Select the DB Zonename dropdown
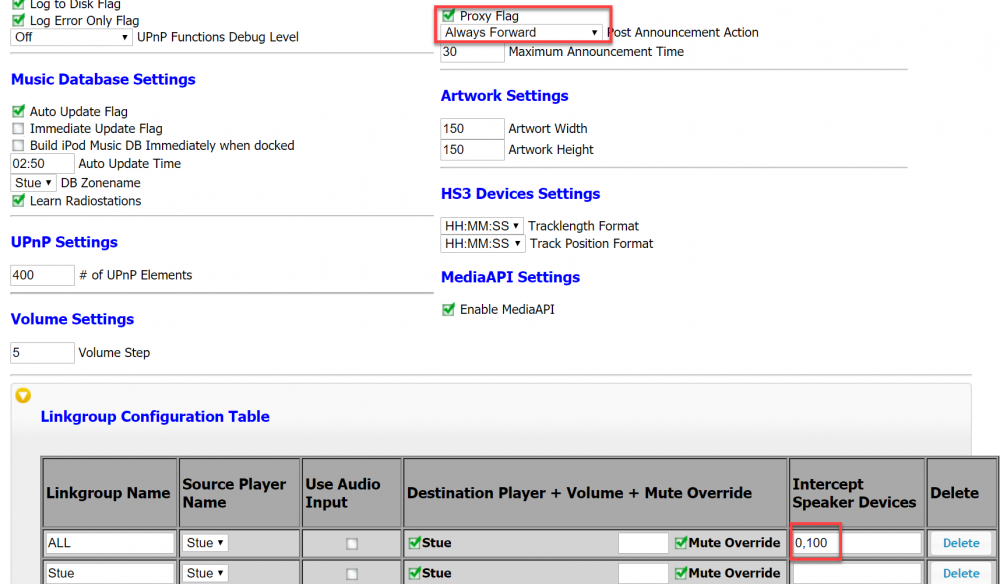1000x584 pixels. click(33, 183)
